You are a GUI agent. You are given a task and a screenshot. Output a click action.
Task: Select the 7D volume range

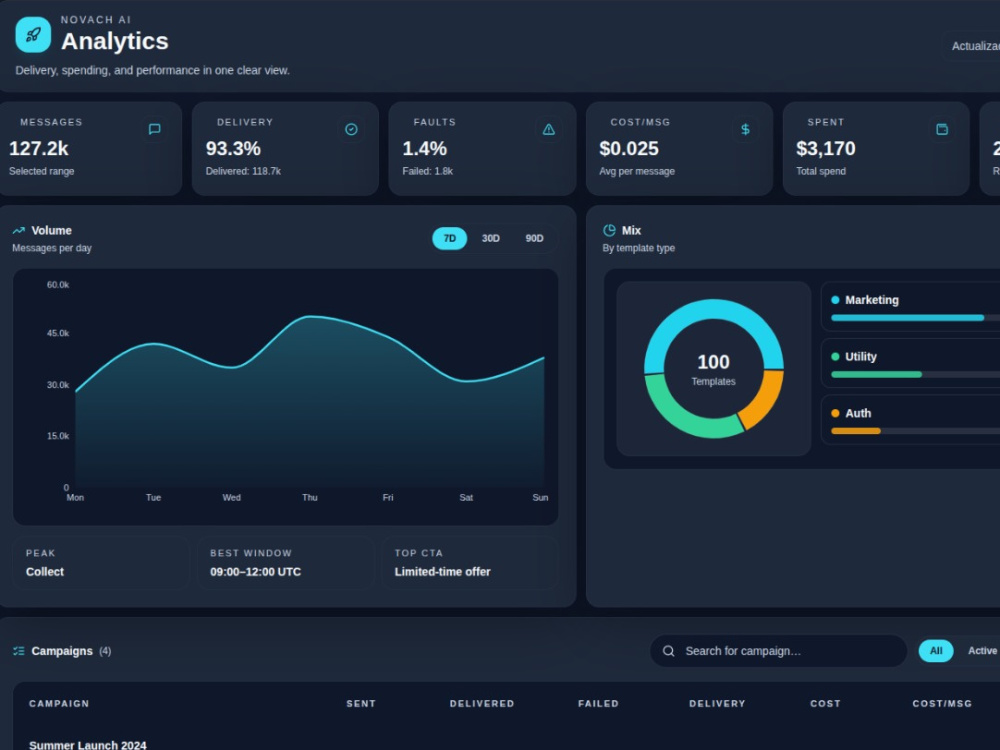pyautogui.click(x=450, y=239)
